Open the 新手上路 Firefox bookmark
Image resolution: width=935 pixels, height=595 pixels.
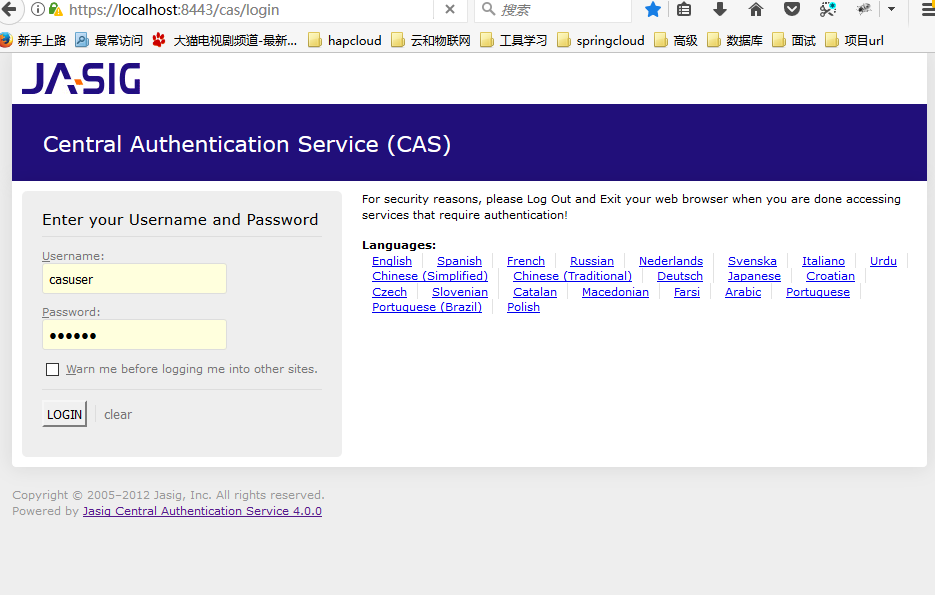[33, 41]
